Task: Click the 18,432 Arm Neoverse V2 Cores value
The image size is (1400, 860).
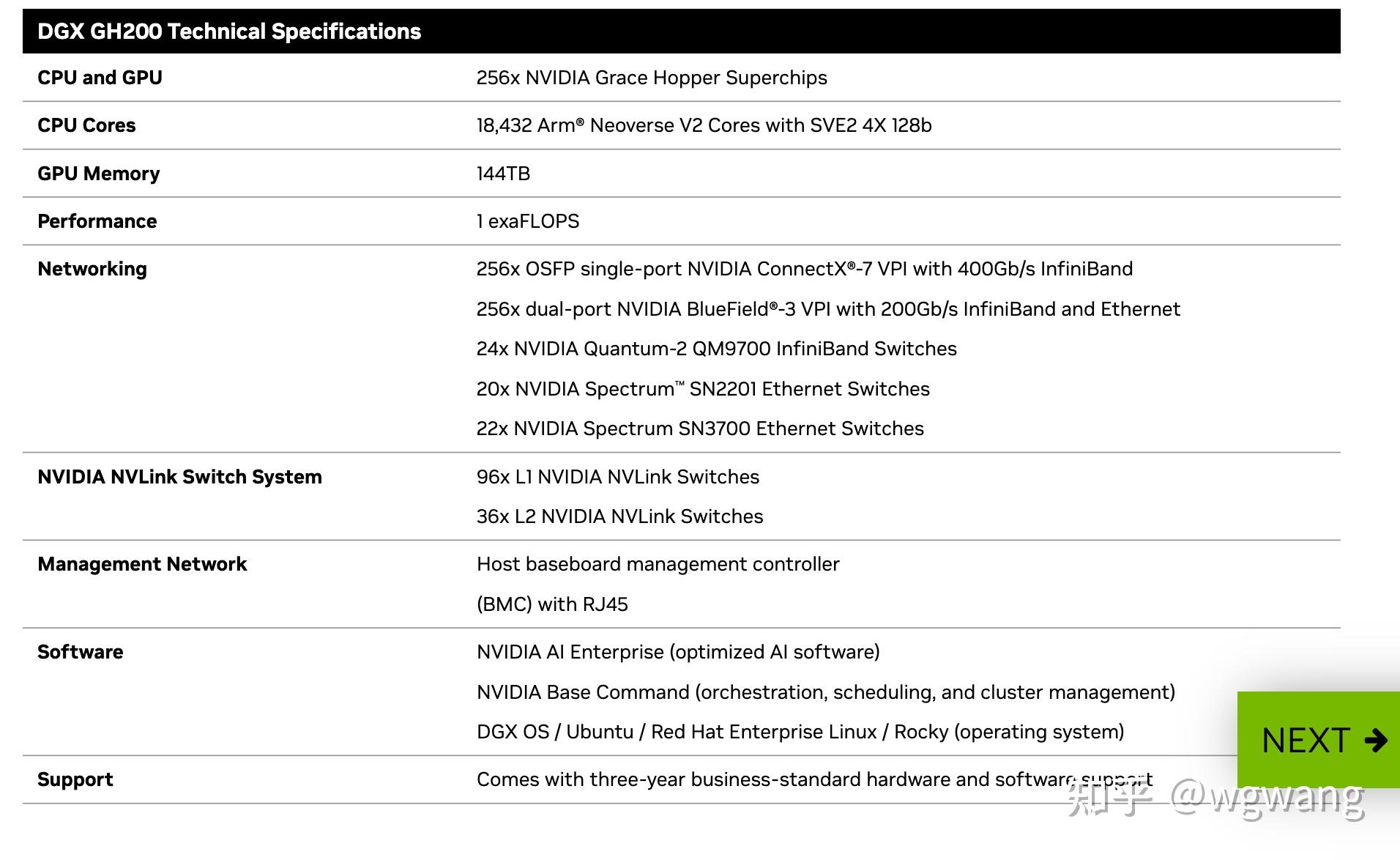Action: tap(703, 125)
